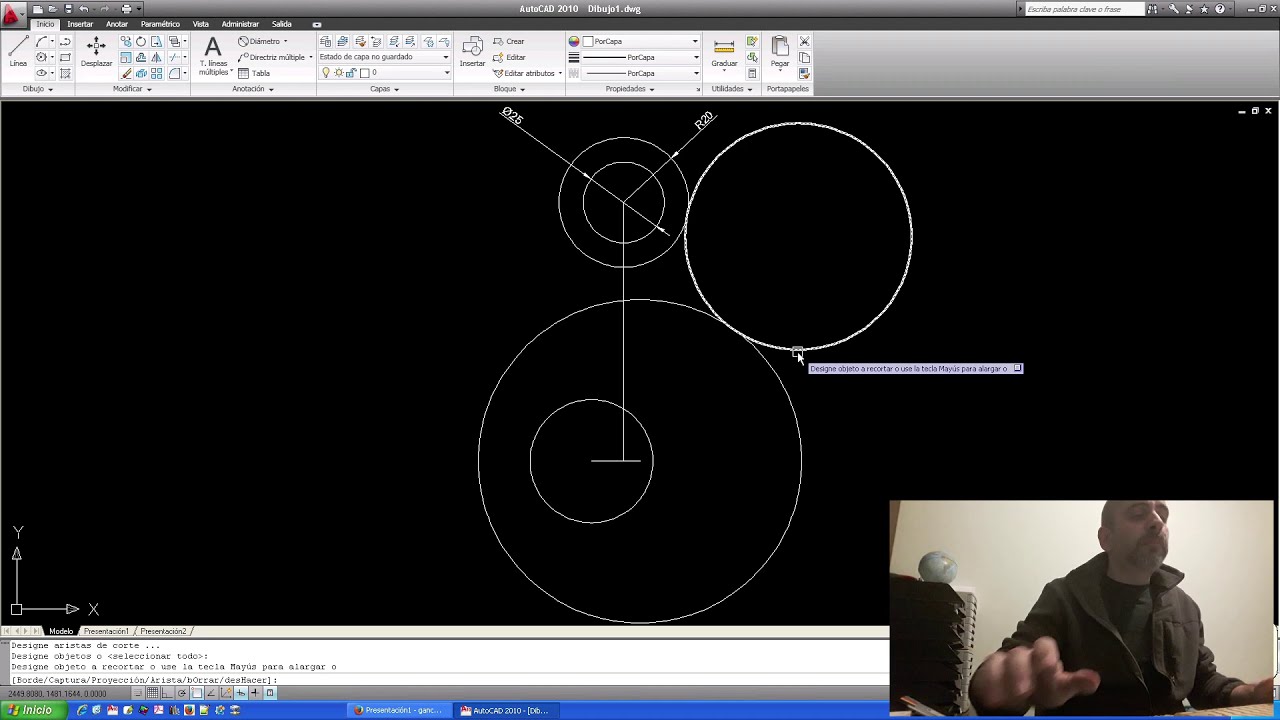The image size is (1280, 720).
Task: Open the Editar atributos dropdown
Action: click(561, 73)
